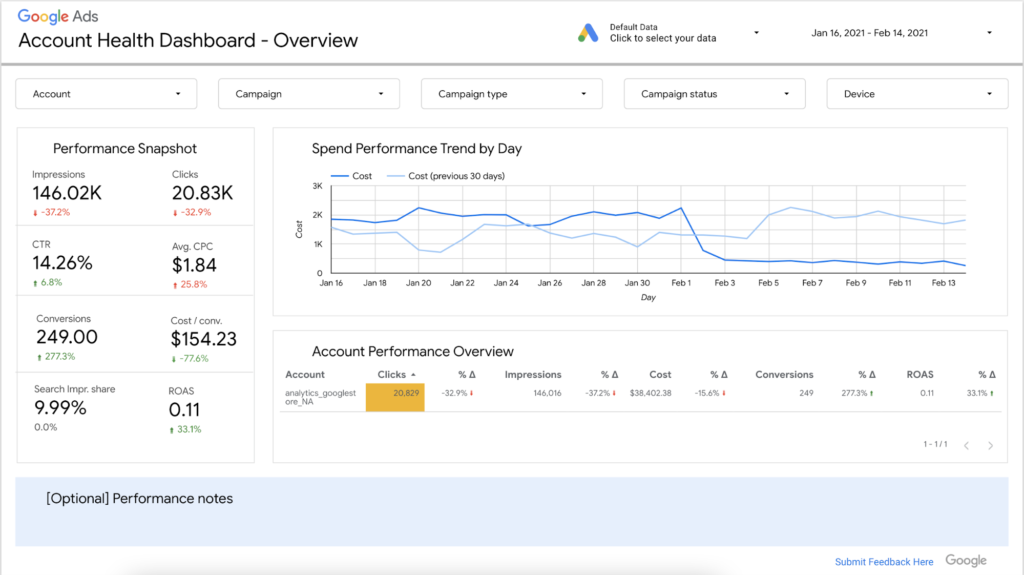This screenshot has width=1024, height=575.
Task: Expand the Campaign filter dropdown
Action: 309,94
